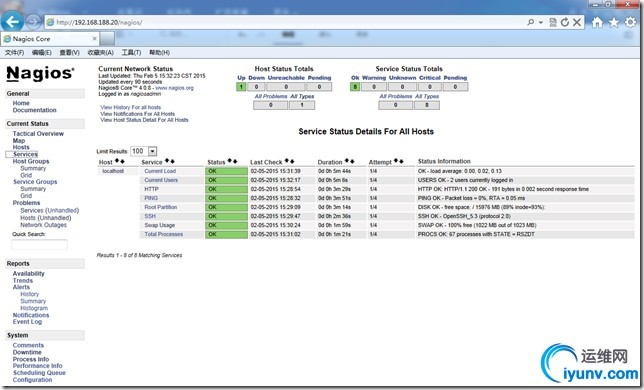The height and width of the screenshot is (390, 644).
Task: Click the browser forward arrow button
Action: click(34, 21)
